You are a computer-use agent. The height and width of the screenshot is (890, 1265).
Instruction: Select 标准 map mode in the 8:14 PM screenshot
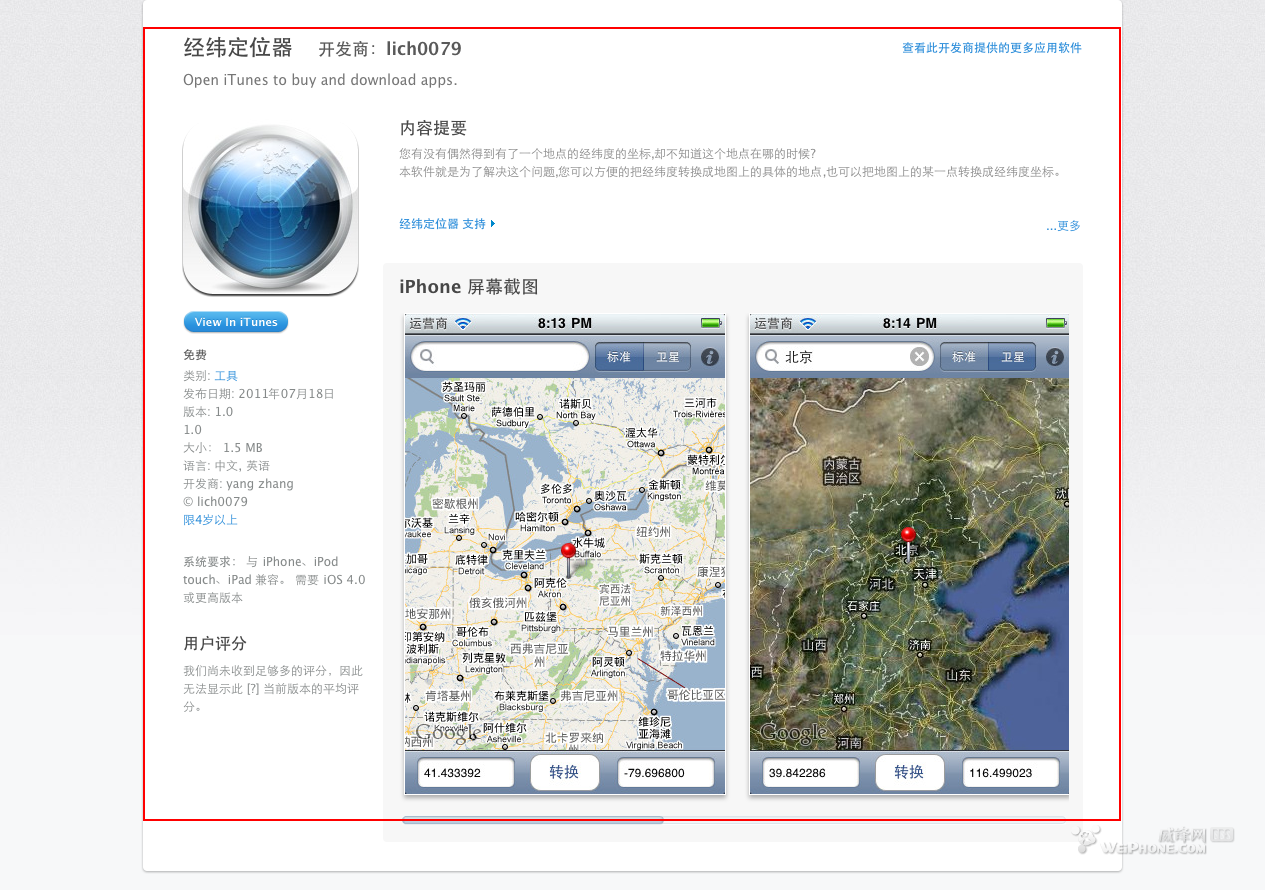click(x=964, y=357)
